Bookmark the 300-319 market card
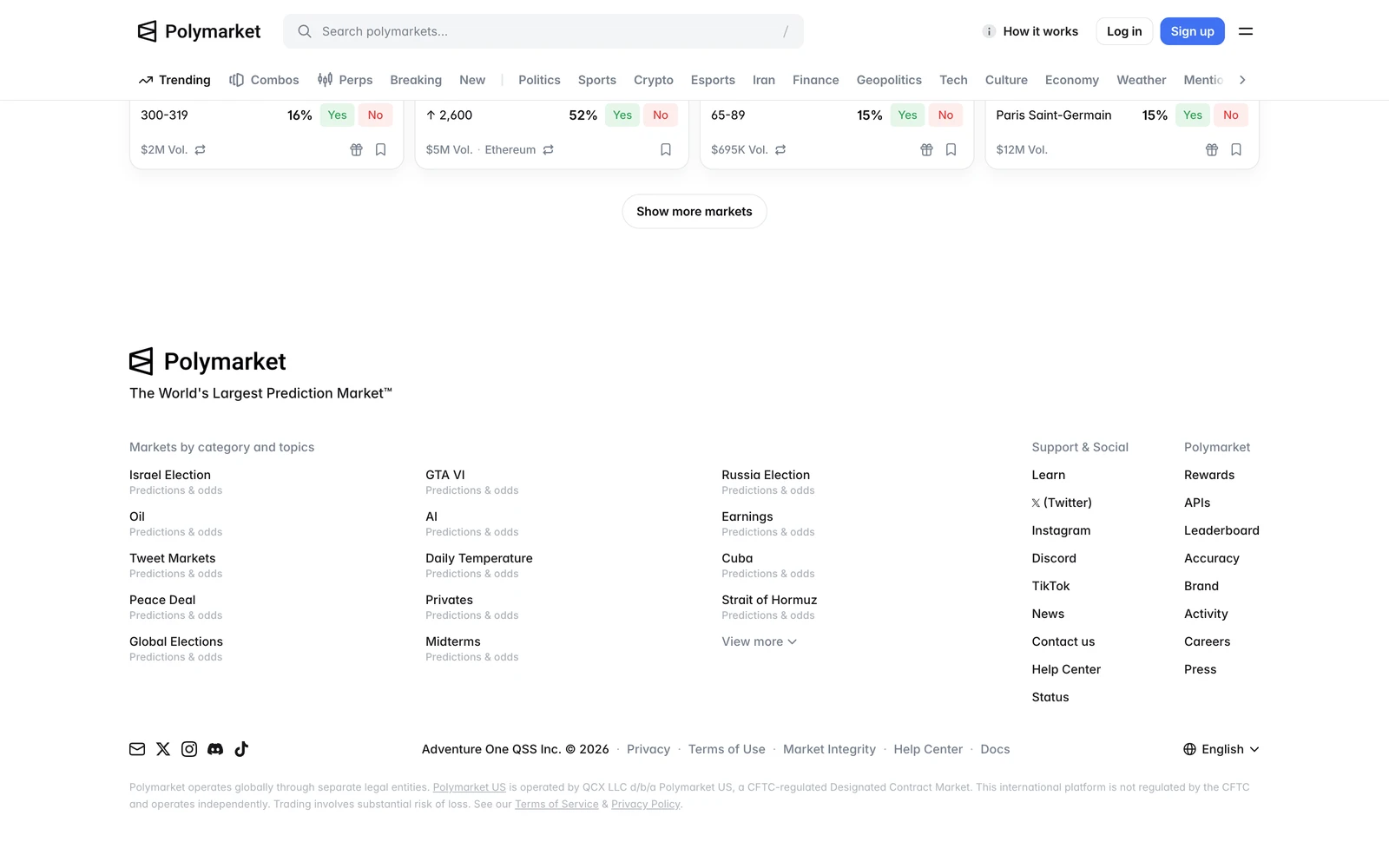The image size is (1389, 868). [380, 149]
